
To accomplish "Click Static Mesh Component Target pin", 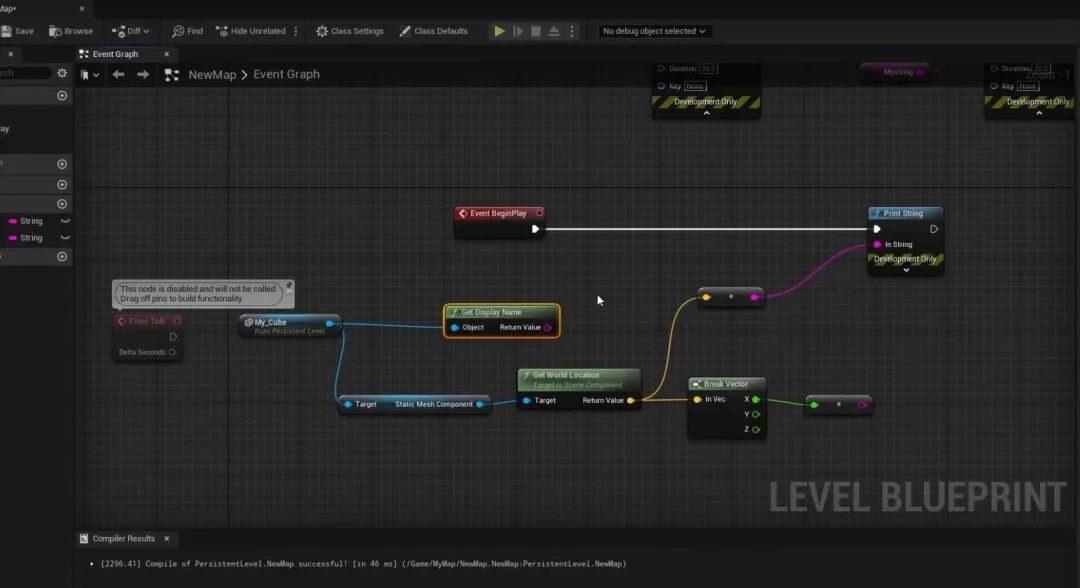I will tap(348, 404).
